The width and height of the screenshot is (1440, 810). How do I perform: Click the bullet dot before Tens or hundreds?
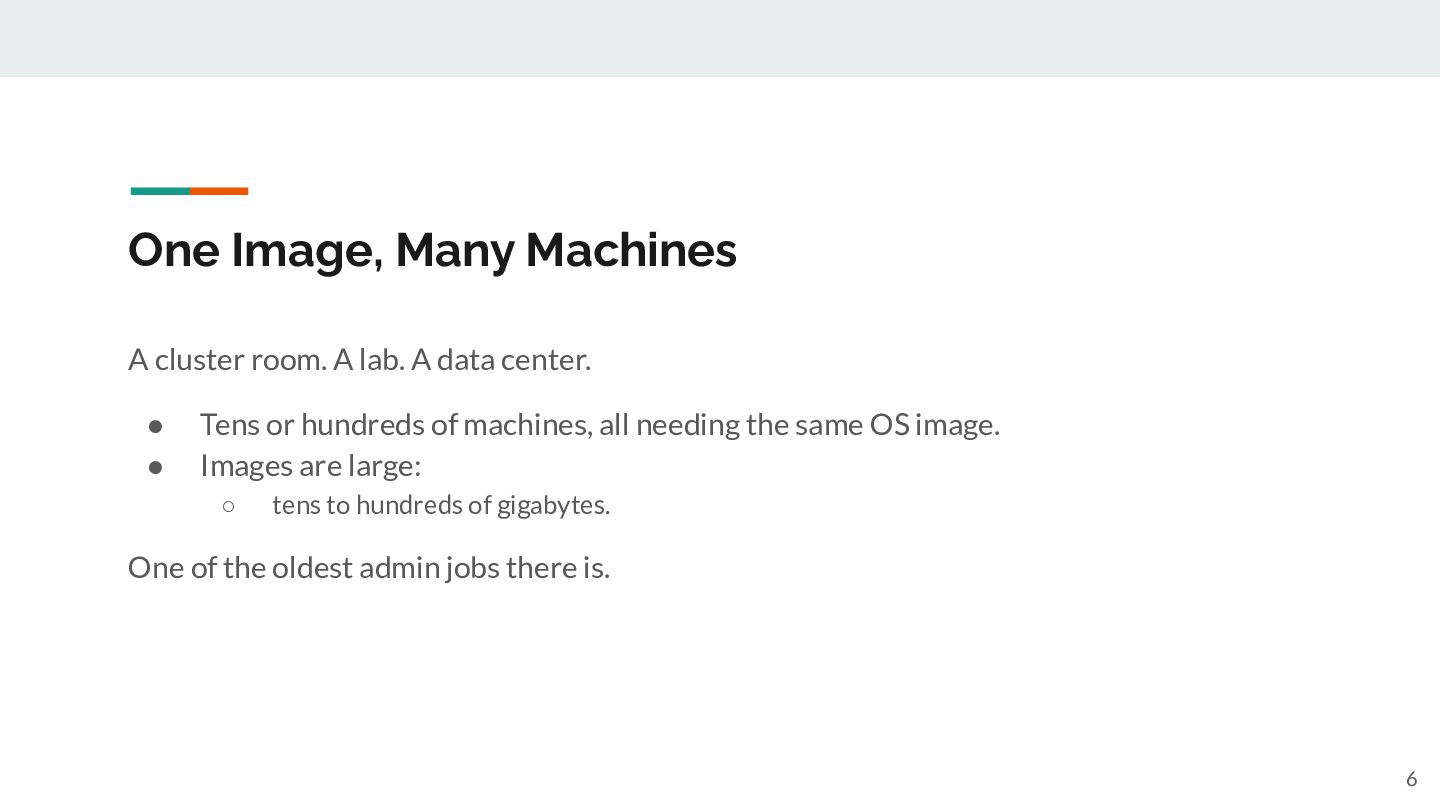[156, 425]
